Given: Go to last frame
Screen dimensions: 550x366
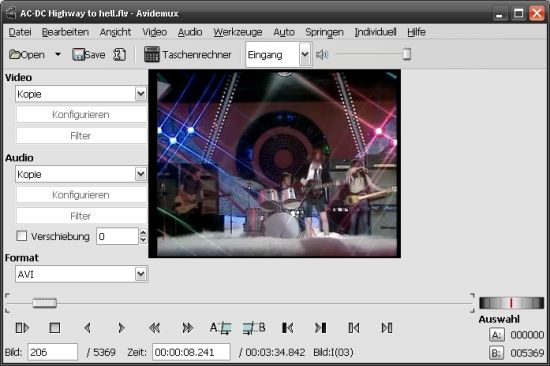Looking at the screenshot, I should tap(387, 328).
